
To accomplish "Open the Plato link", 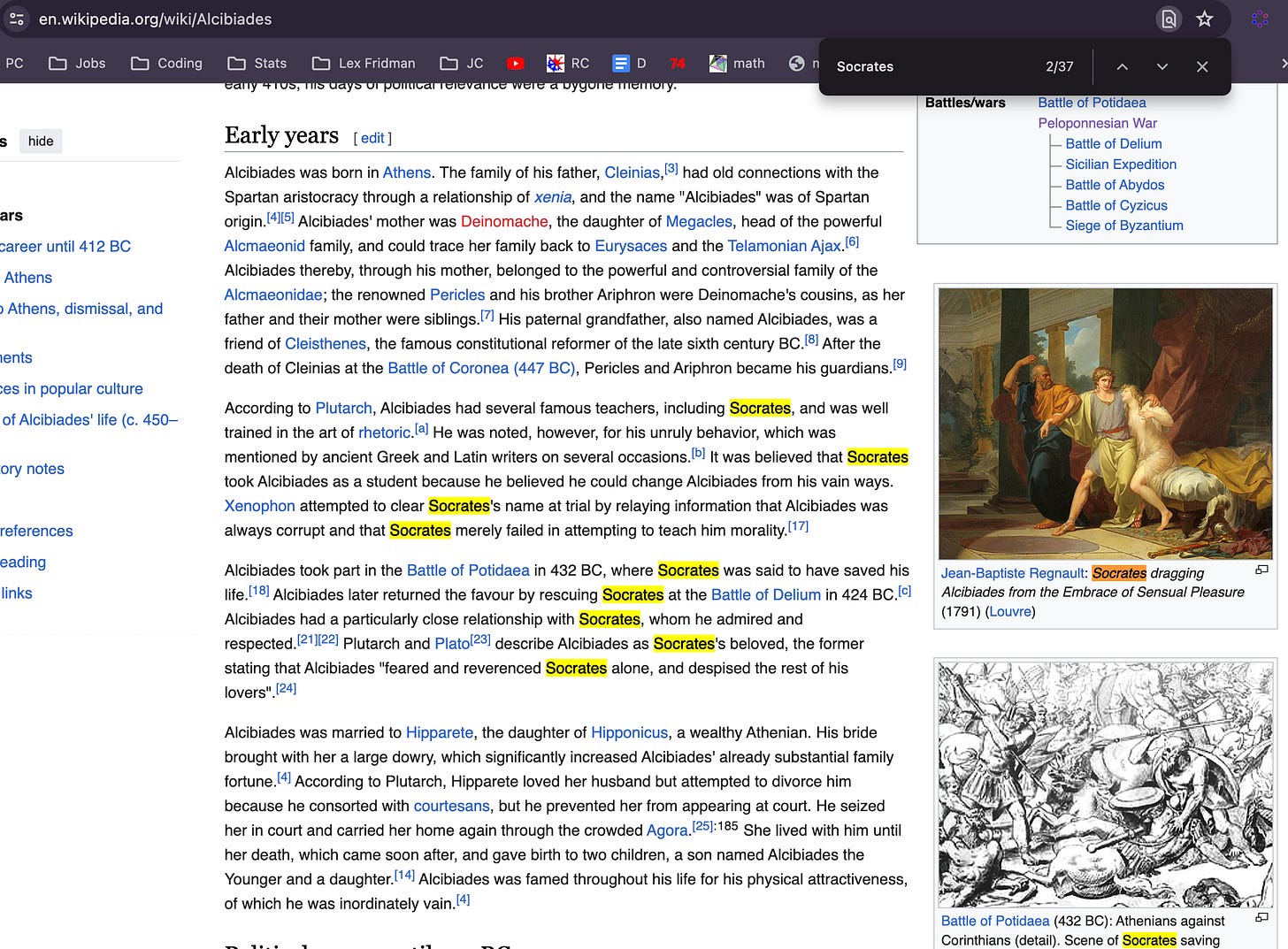I will pyautogui.click(x=452, y=644).
